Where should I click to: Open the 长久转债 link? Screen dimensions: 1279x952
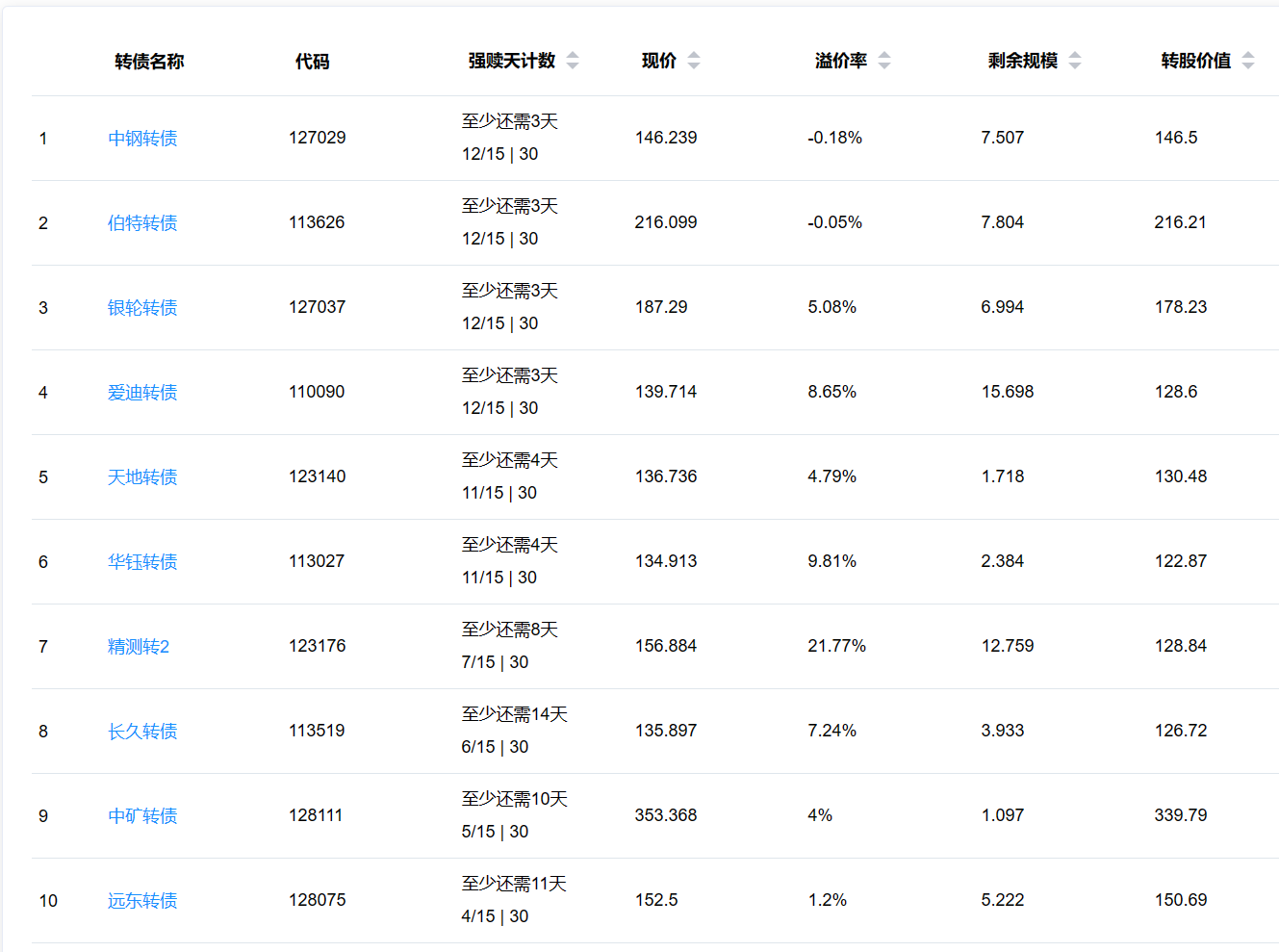coord(142,732)
